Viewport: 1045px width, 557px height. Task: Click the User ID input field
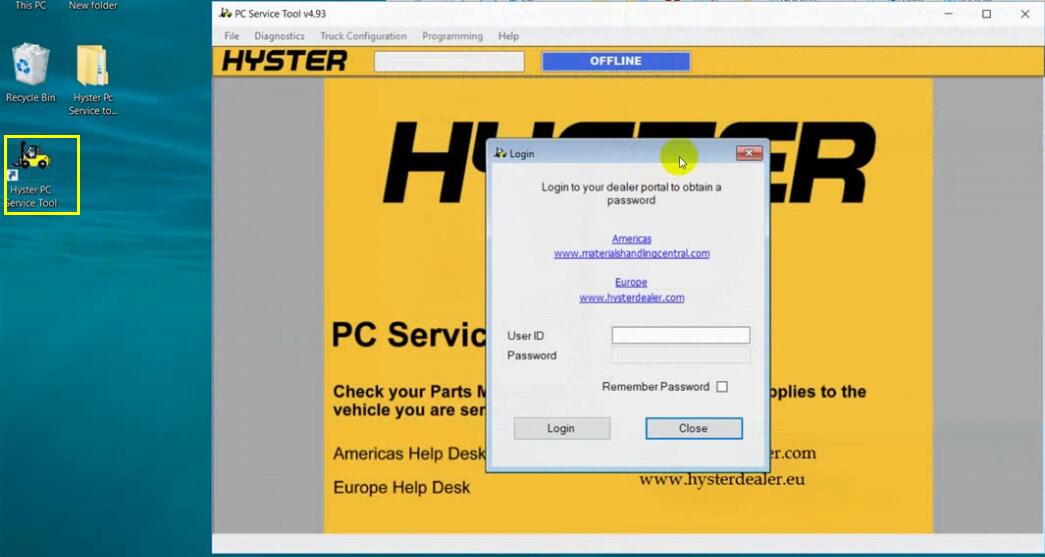click(680, 335)
